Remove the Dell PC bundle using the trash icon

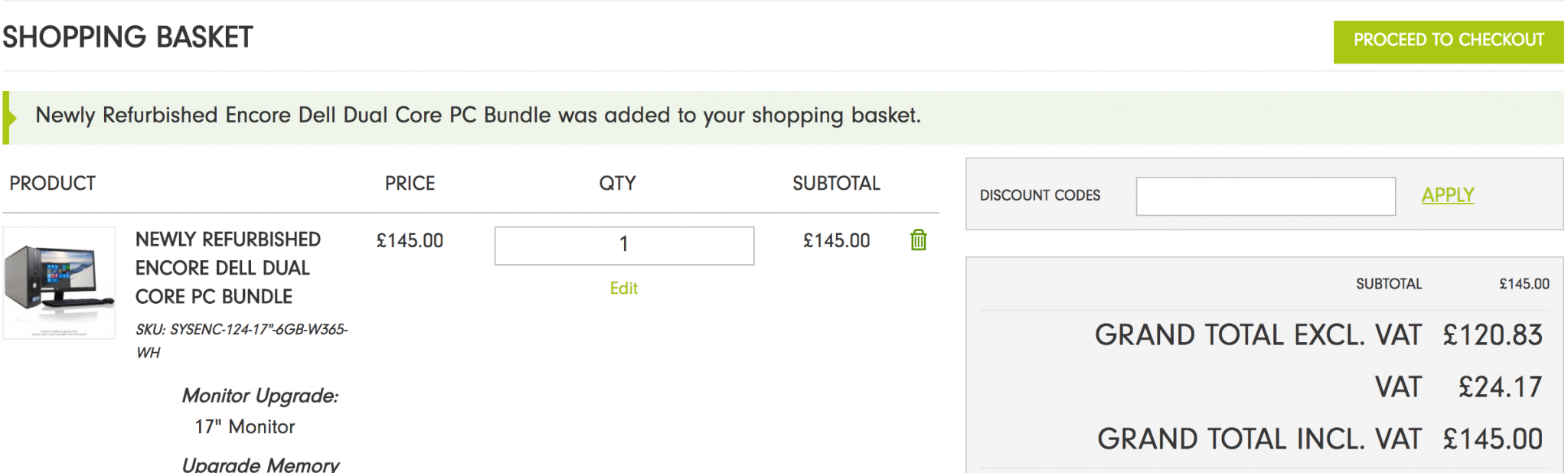pos(918,240)
